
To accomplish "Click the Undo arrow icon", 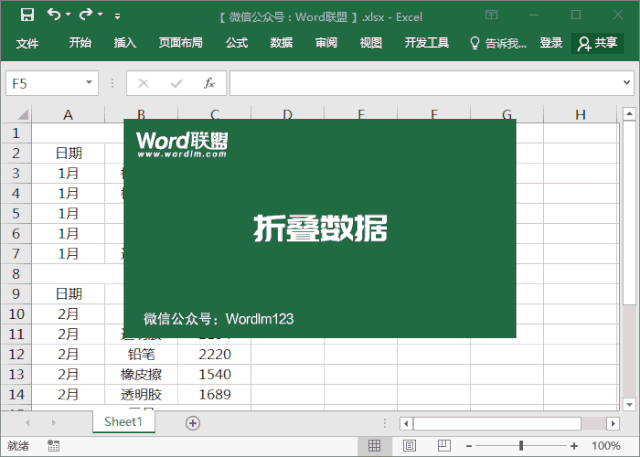I will click(x=54, y=15).
